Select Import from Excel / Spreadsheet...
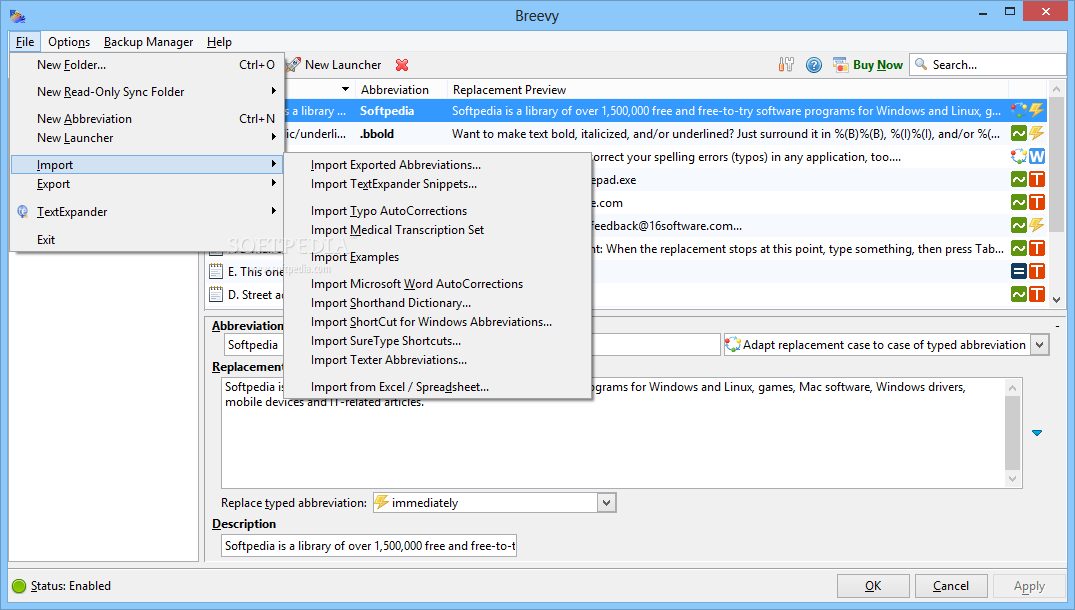The image size is (1075, 610). click(437, 387)
